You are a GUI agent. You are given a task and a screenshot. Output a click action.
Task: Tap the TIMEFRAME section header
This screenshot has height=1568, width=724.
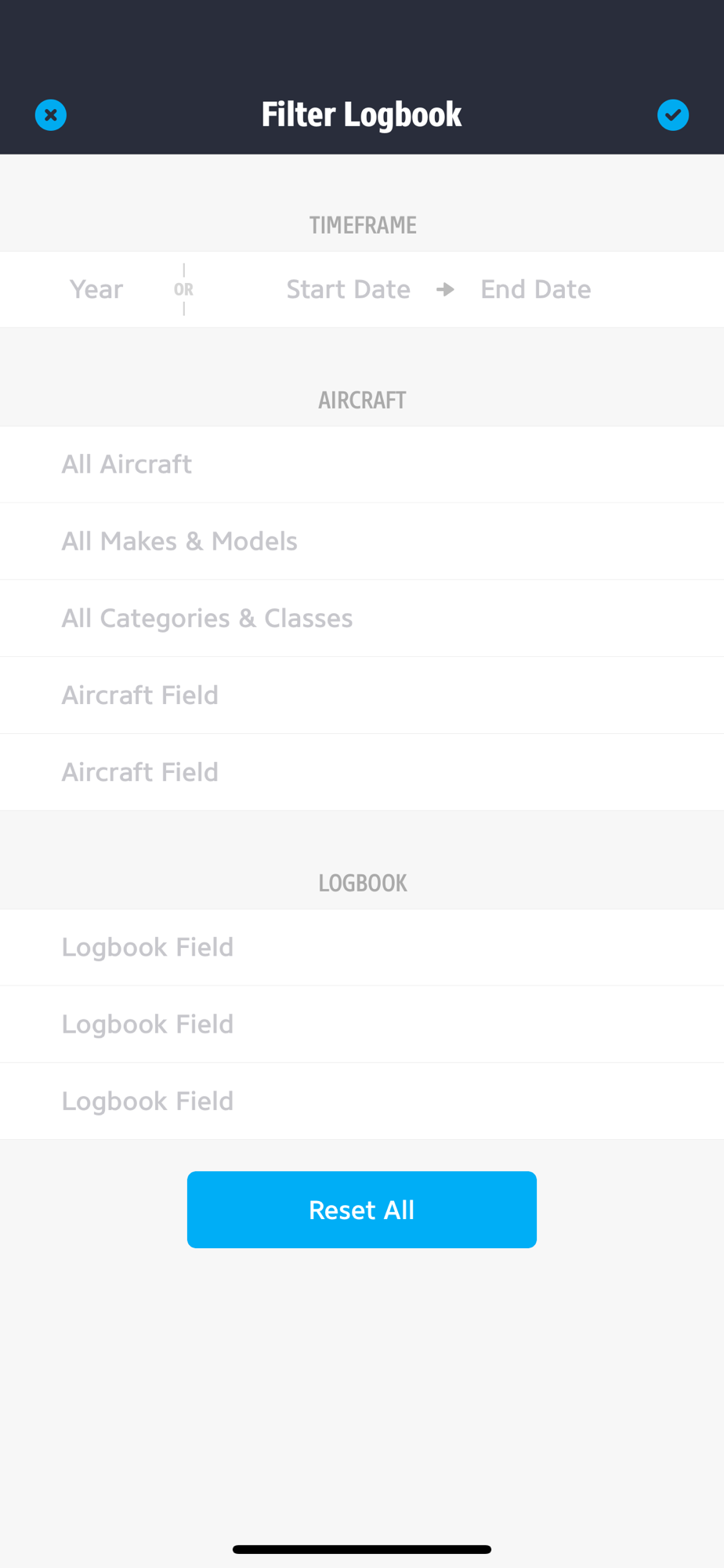coord(362,225)
